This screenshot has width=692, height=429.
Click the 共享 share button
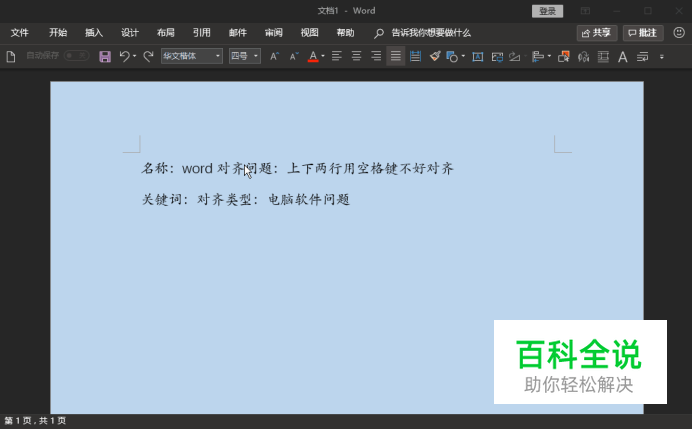pos(596,33)
